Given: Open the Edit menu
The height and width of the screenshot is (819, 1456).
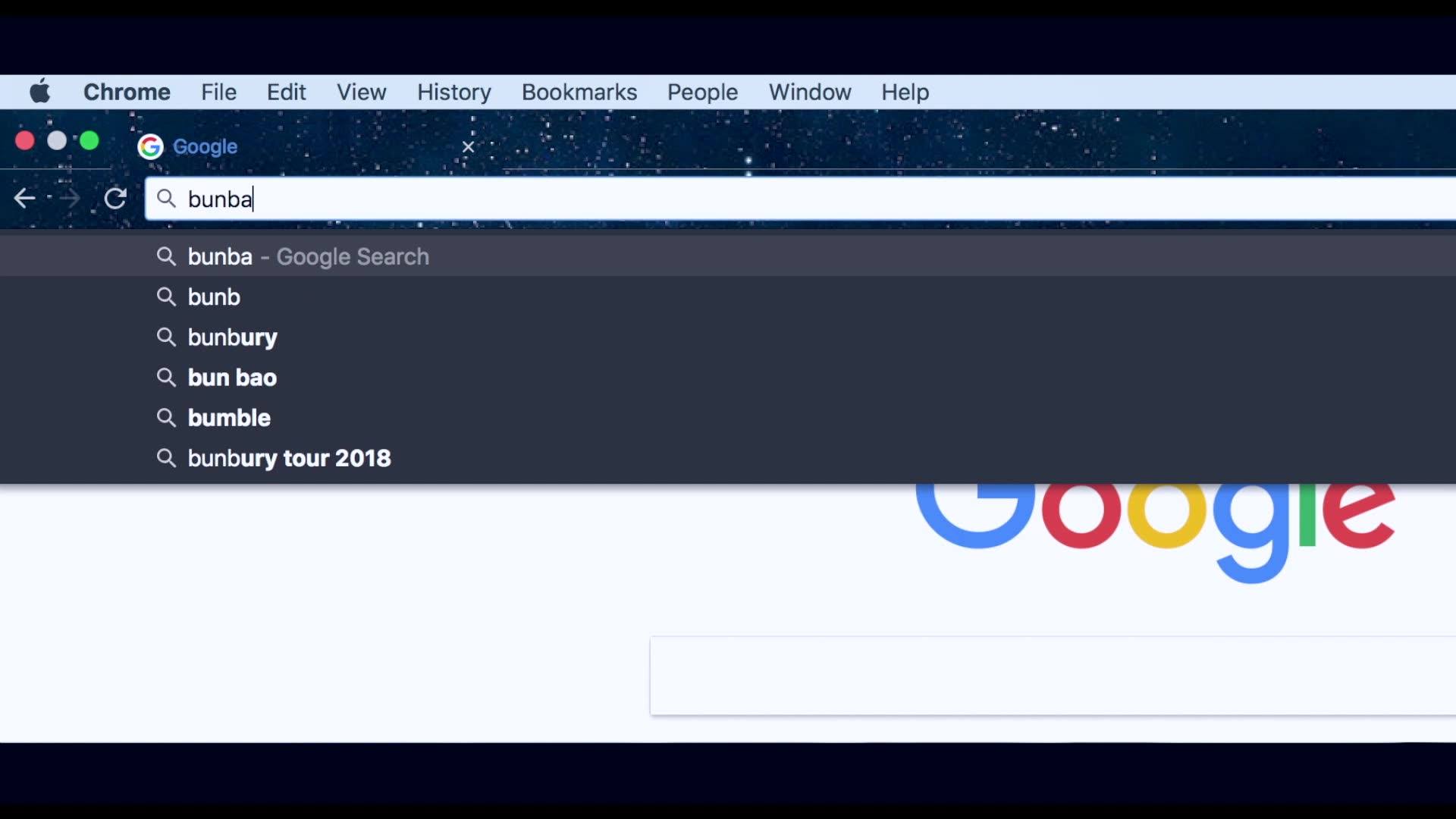Looking at the screenshot, I should (x=286, y=92).
